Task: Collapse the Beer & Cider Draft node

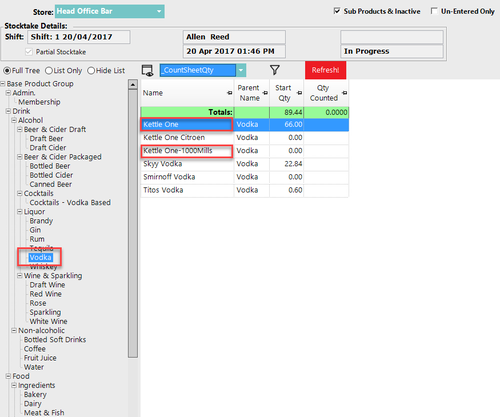Action: click(20, 129)
